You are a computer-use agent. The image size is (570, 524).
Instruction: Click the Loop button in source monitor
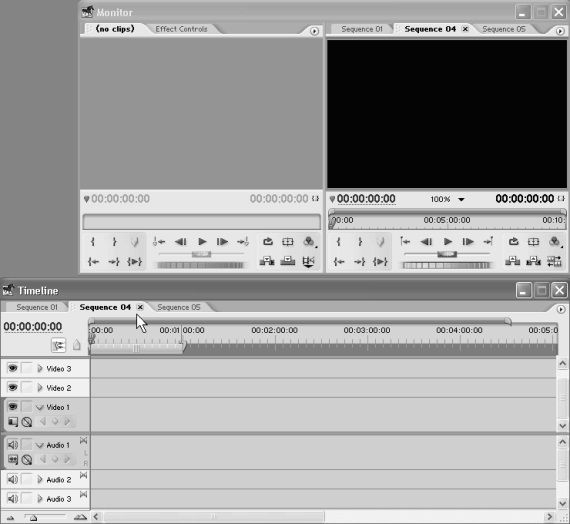click(268, 241)
